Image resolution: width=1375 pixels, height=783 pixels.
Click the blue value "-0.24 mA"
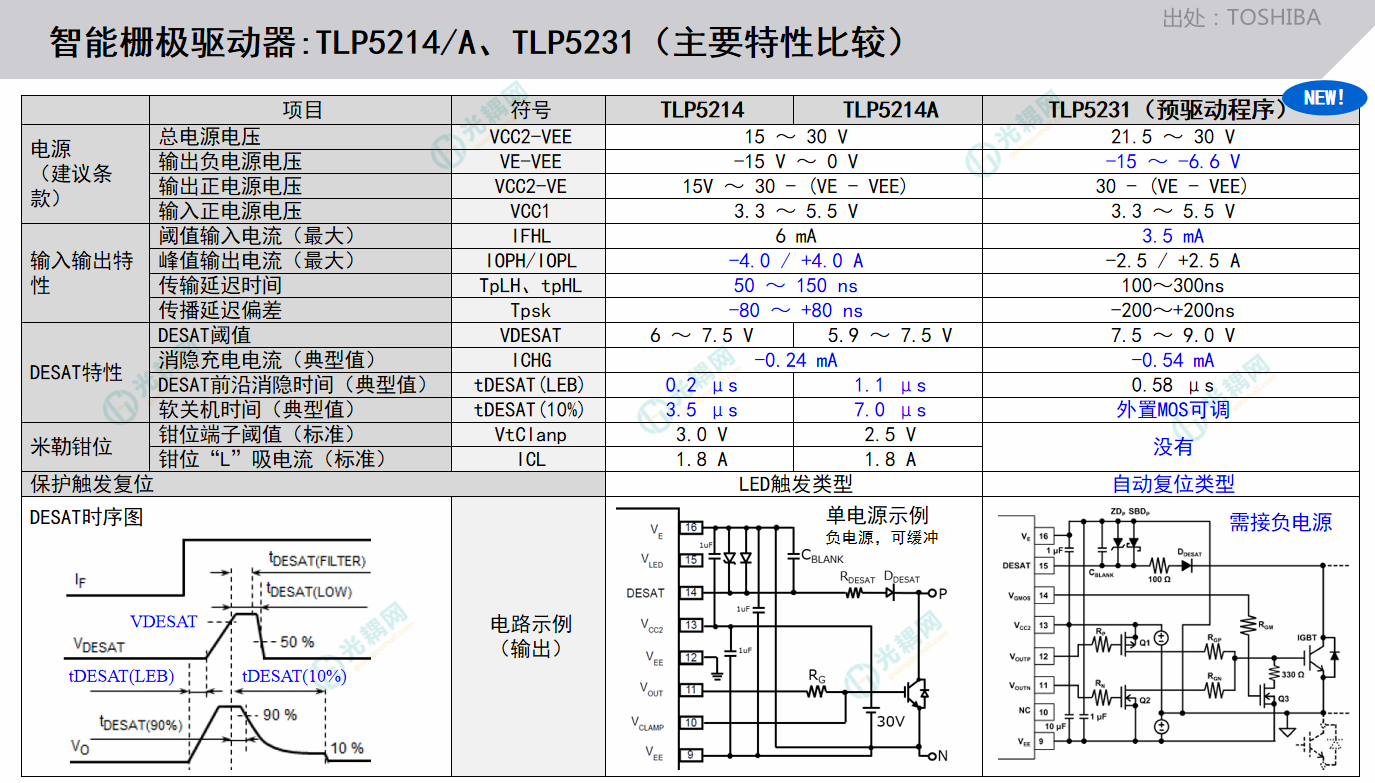coord(795,360)
